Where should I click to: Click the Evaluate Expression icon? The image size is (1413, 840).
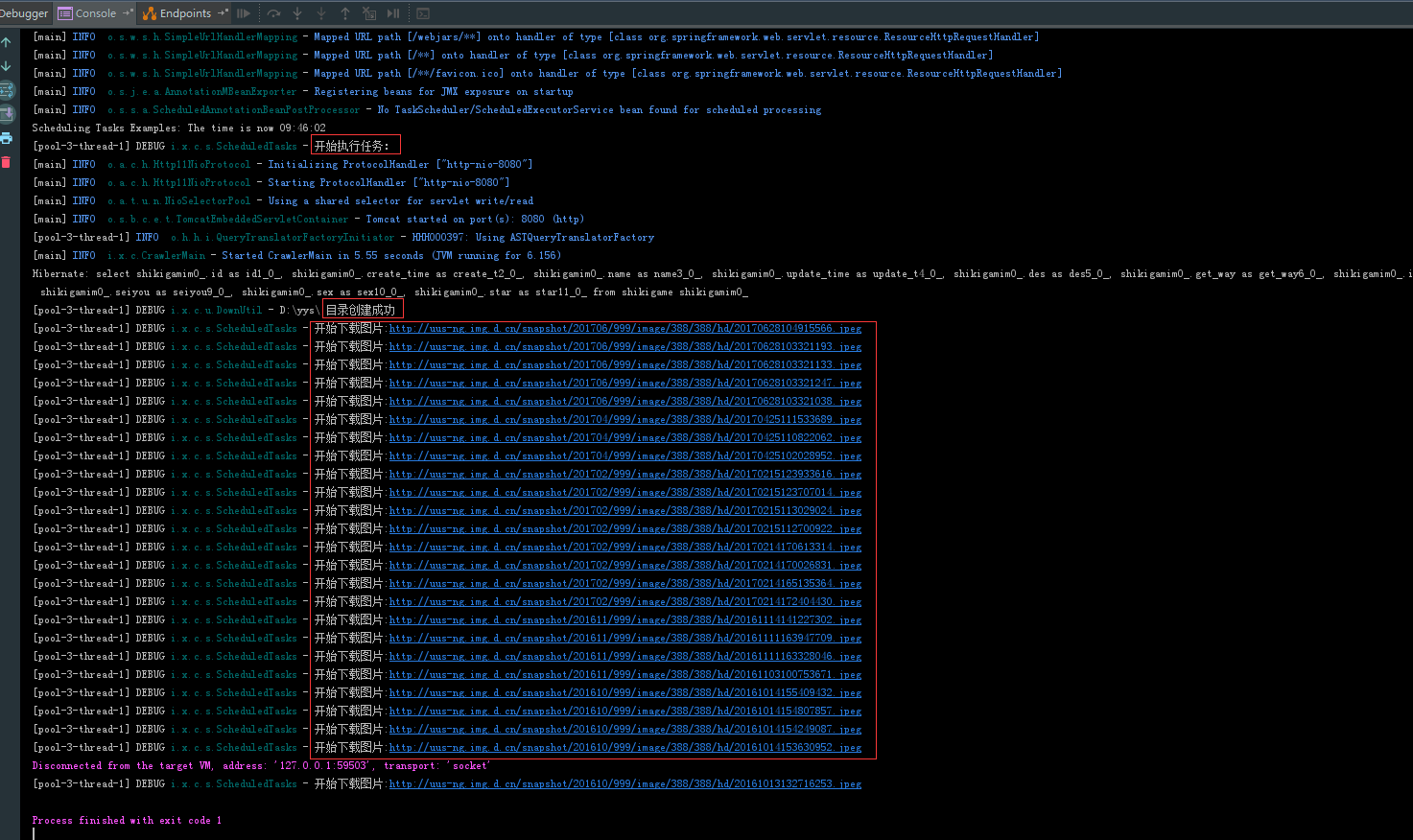(423, 13)
